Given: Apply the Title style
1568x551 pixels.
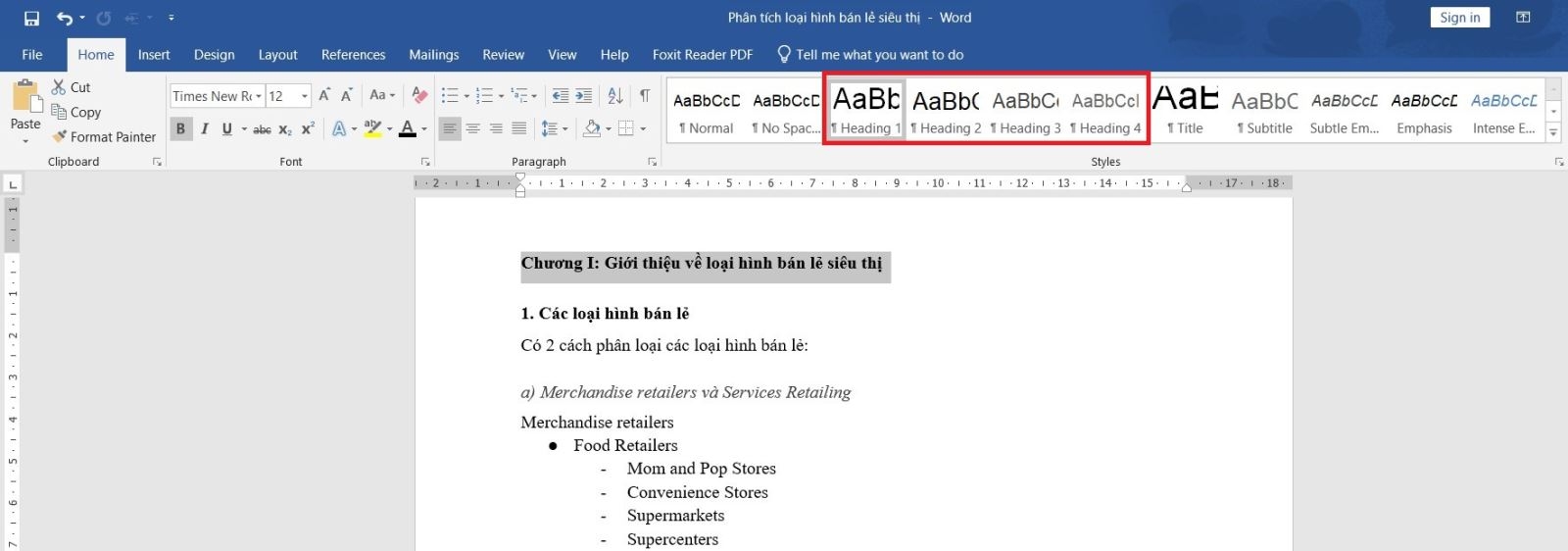Looking at the screenshot, I should coord(1186,112).
